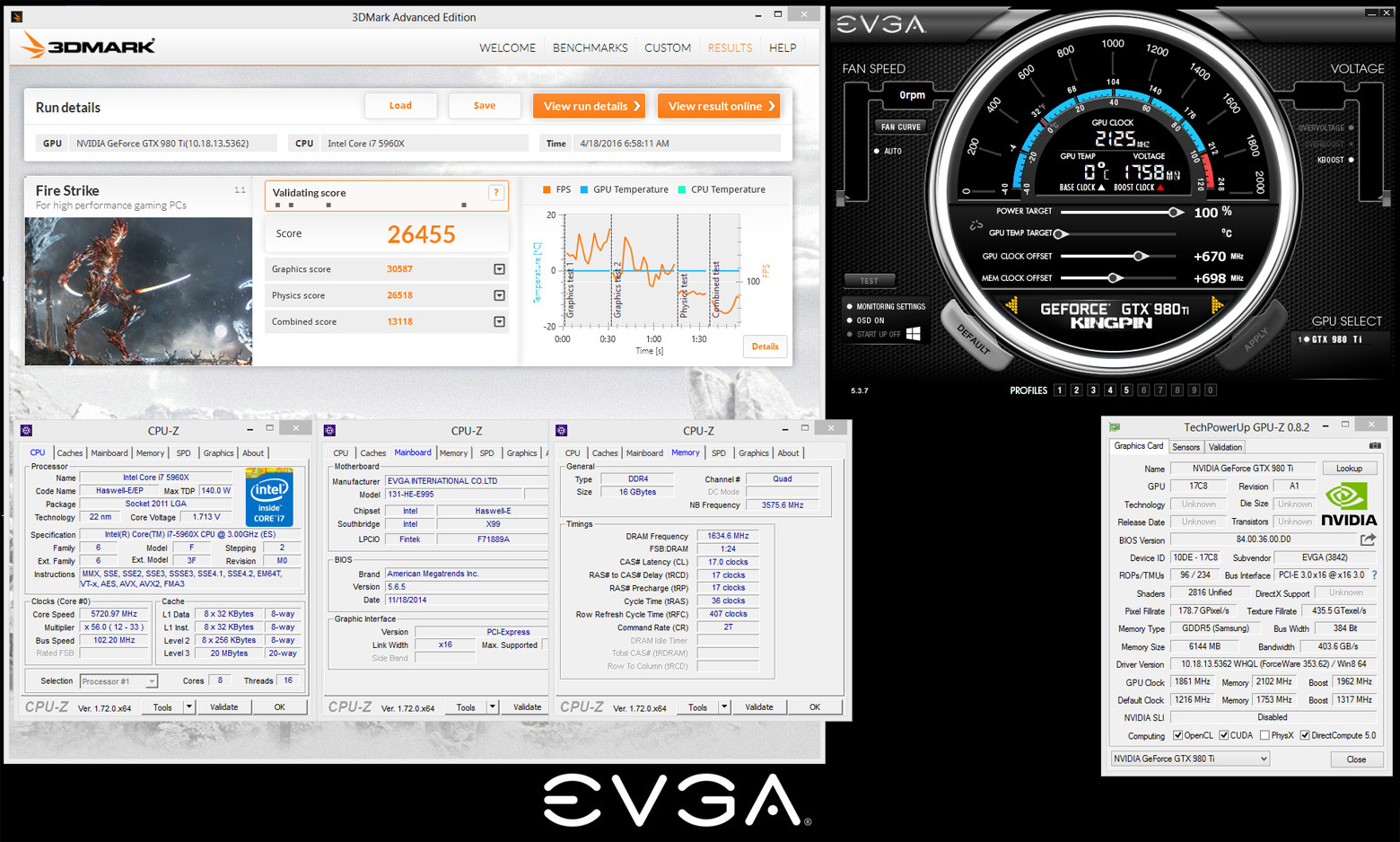This screenshot has width=1400, height=842.
Task: Click the BIOS share/export icon in GPU-Z
Action: 1368,539
